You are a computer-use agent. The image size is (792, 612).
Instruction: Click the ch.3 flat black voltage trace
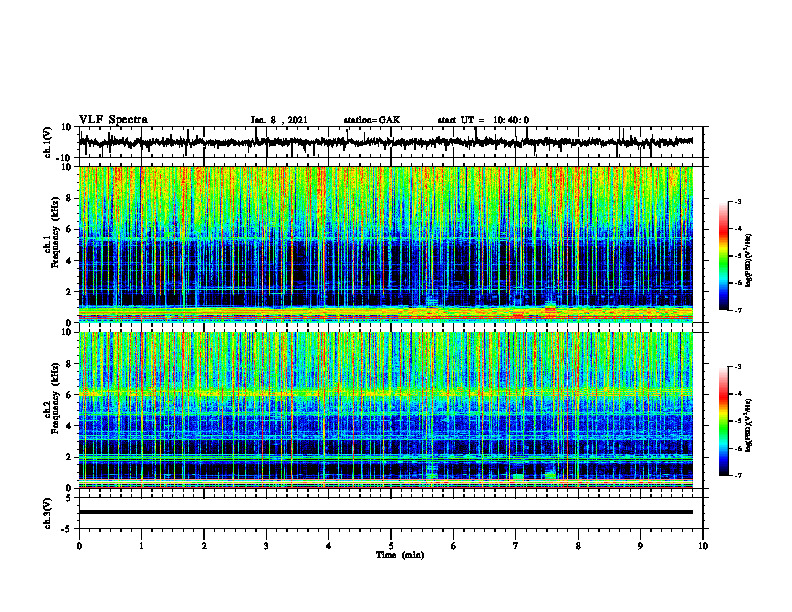[386, 512]
